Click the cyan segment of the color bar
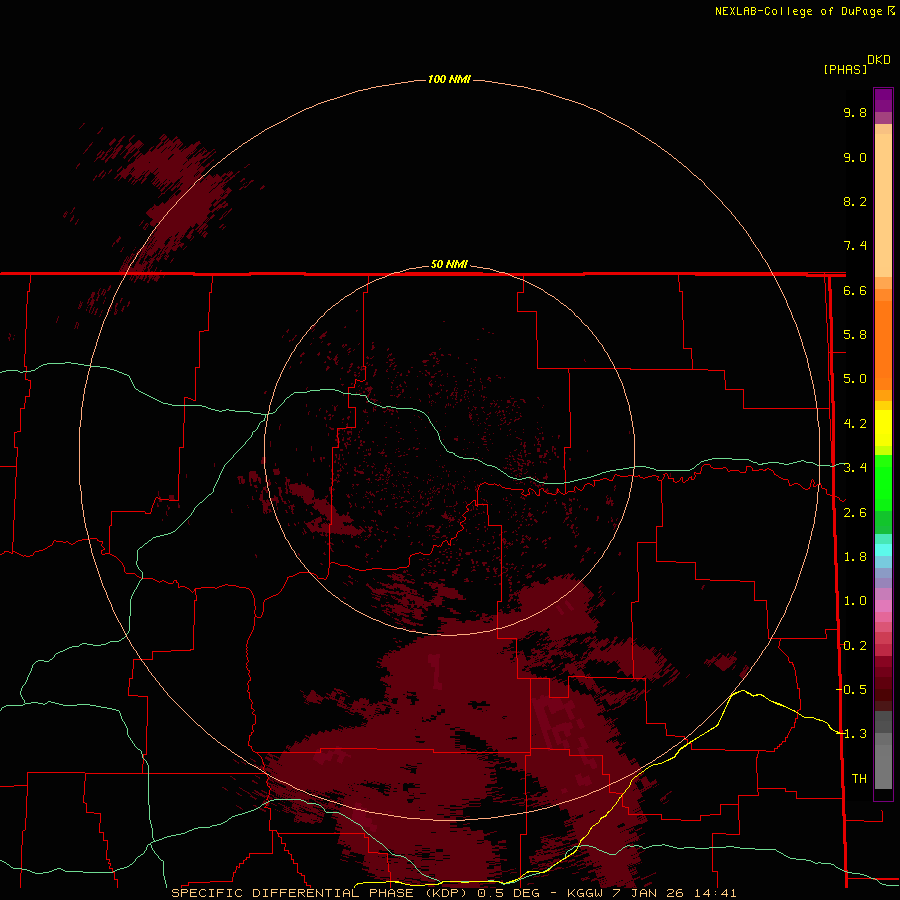900x900 pixels. (x=883, y=550)
